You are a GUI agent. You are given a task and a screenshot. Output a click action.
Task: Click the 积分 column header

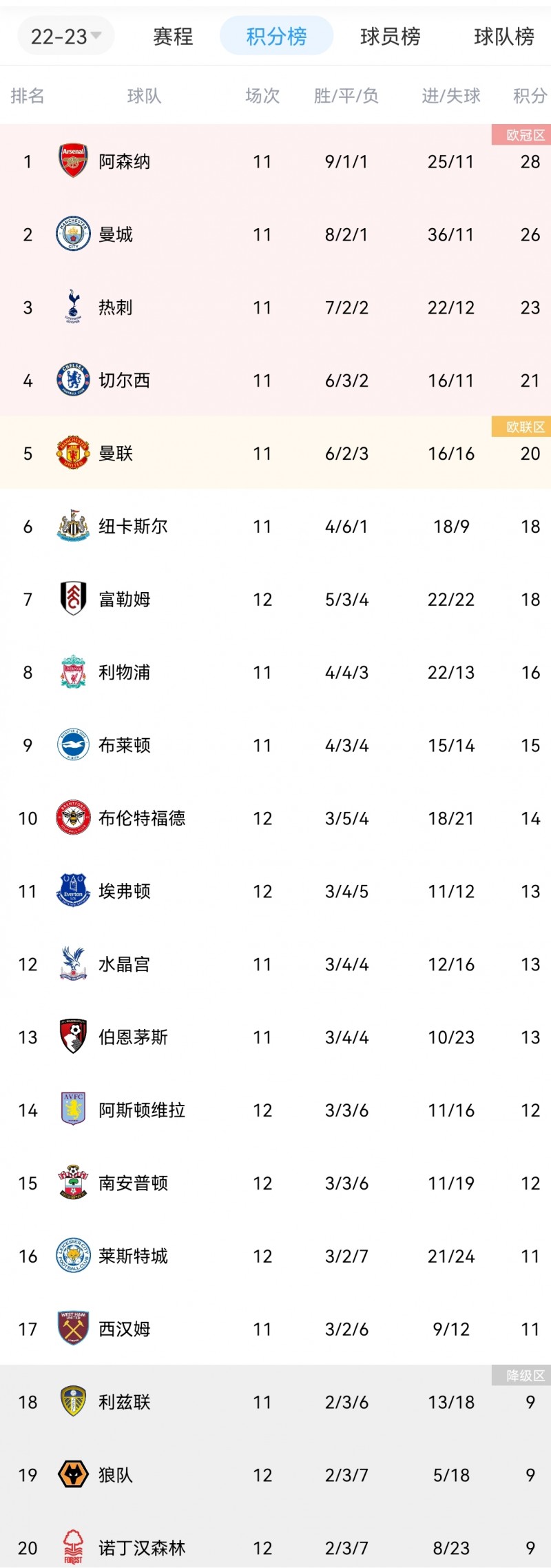pos(530,96)
